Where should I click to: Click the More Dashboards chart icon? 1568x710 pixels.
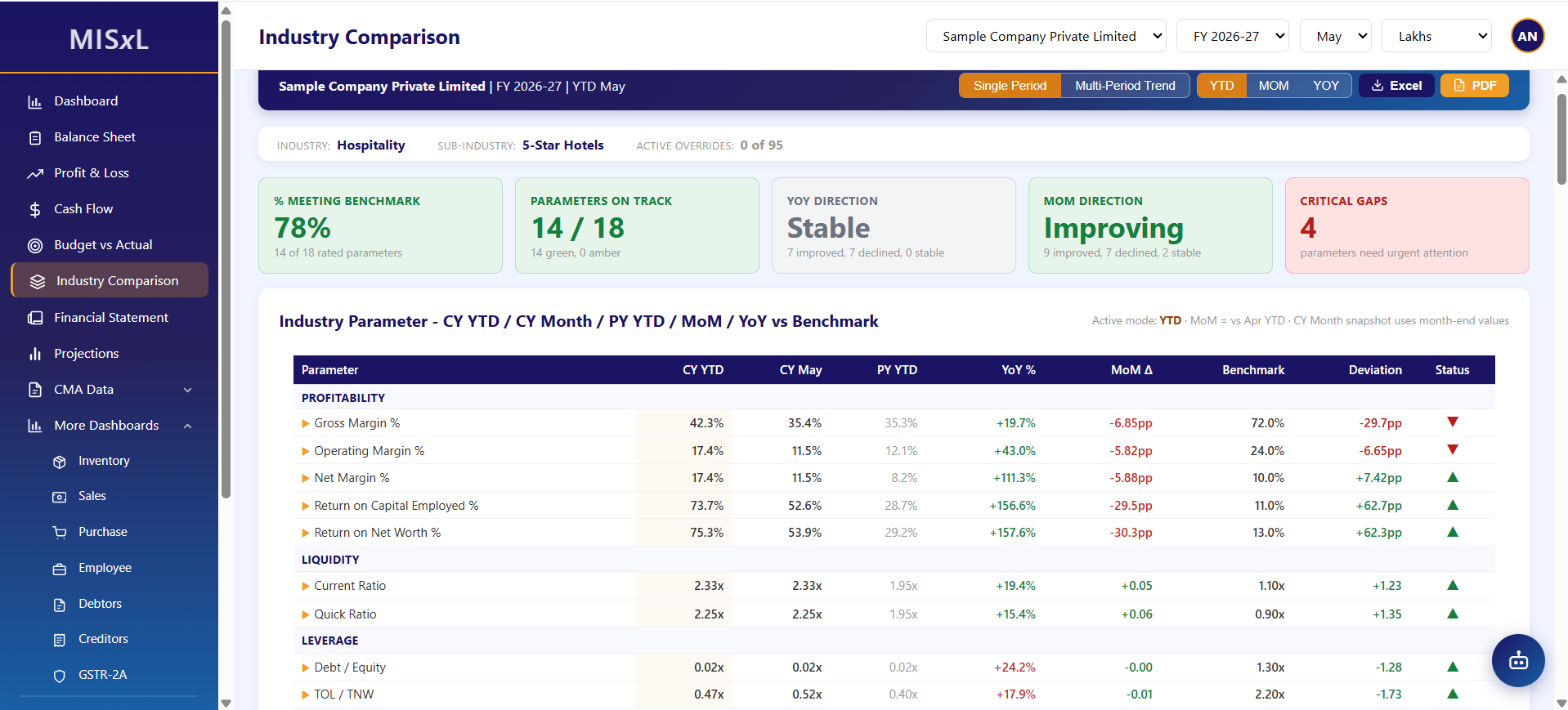34,426
